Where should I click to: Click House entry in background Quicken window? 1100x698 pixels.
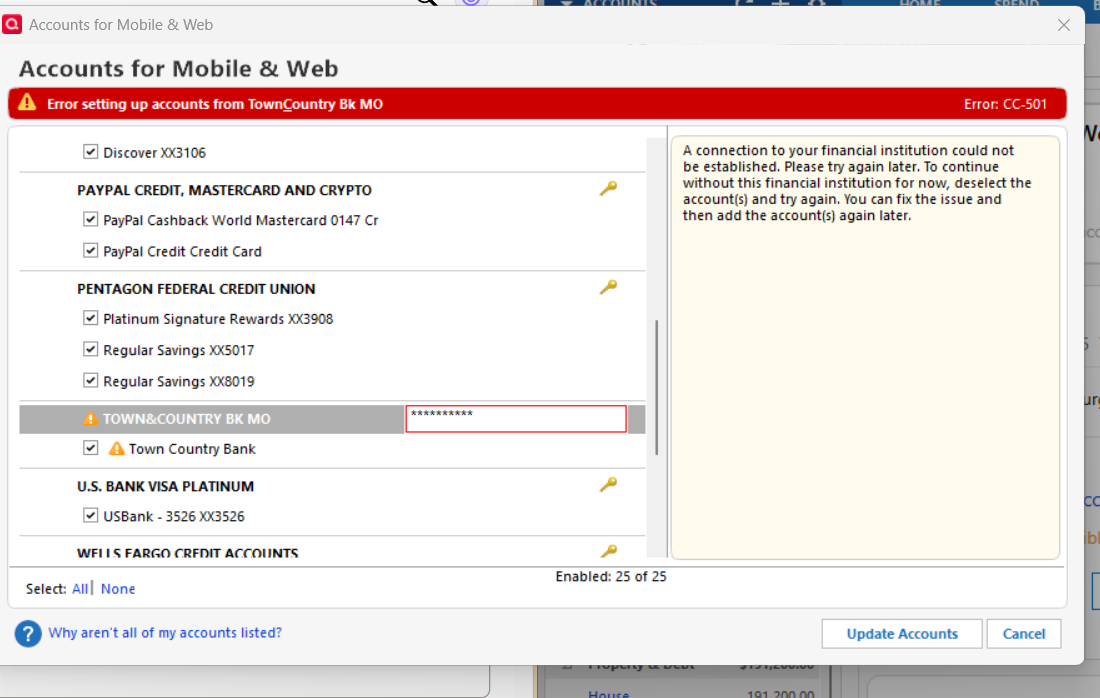(x=608, y=693)
